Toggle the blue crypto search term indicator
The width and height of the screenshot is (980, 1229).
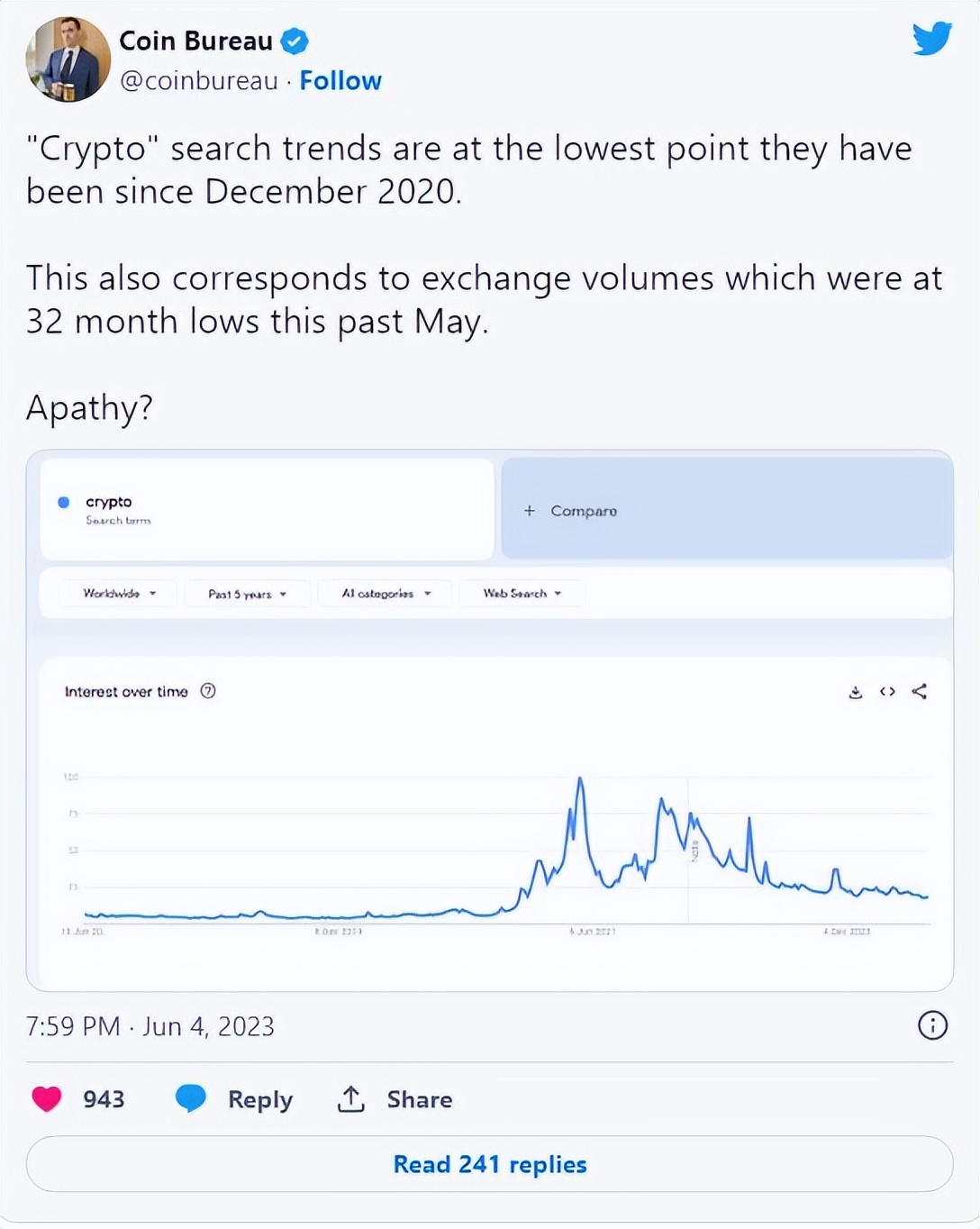click(63, 502)
